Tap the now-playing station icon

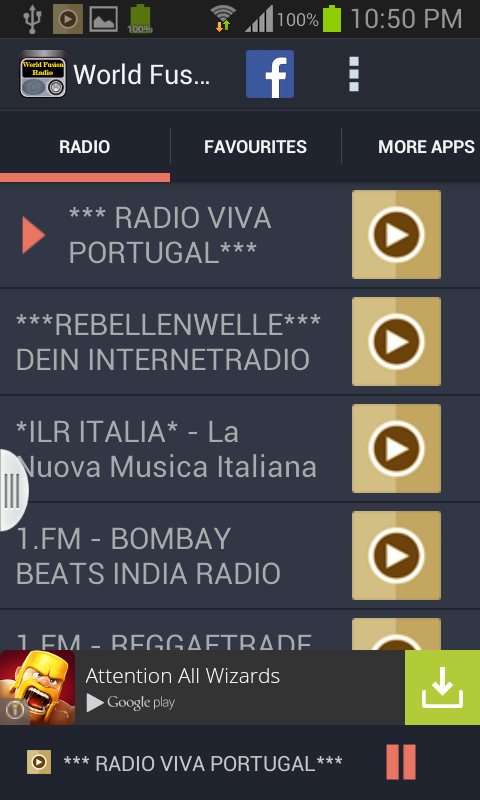[39, 762]
